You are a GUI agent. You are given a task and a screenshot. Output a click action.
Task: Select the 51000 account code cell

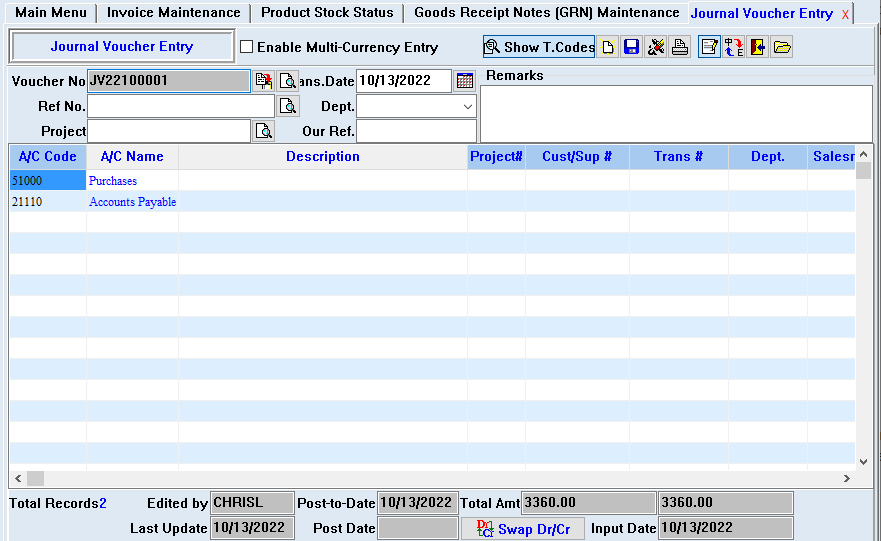47,181
